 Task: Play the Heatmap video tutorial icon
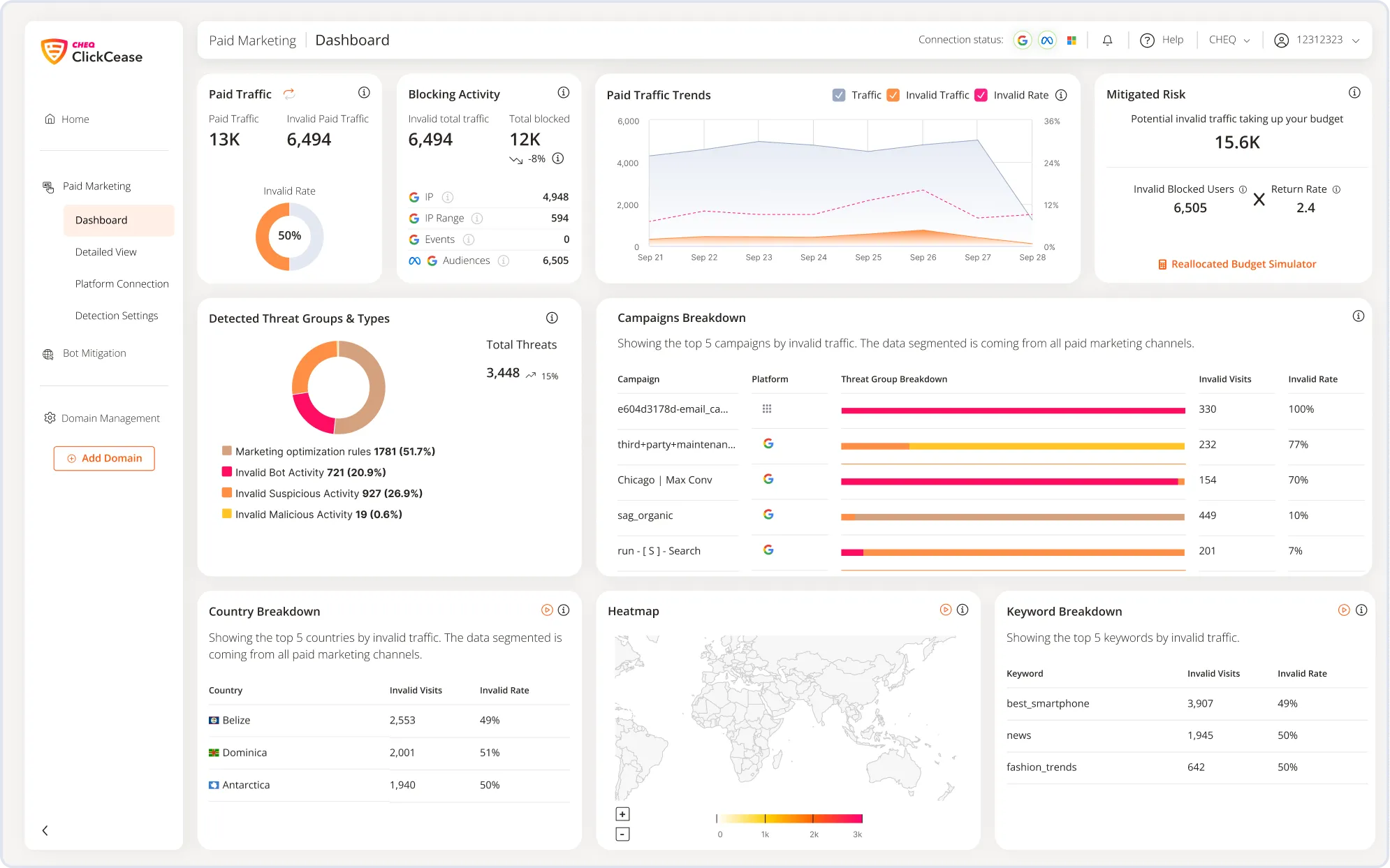pos(945,610)
